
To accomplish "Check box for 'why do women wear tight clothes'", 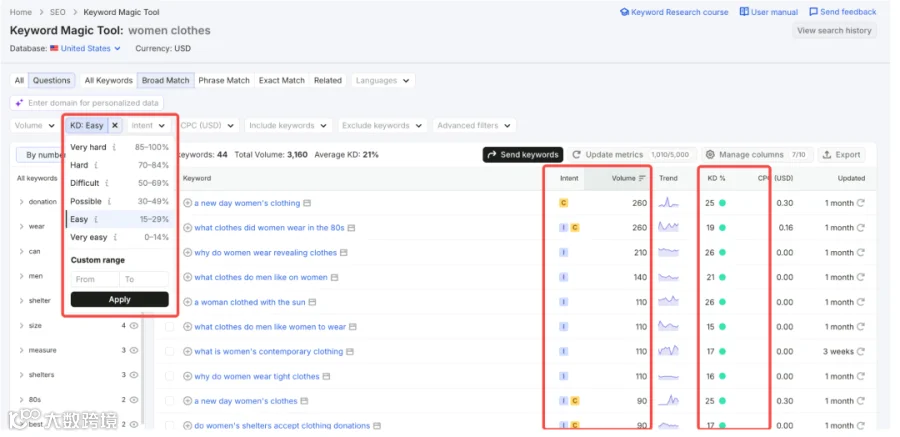I will [x=169, y=377].
